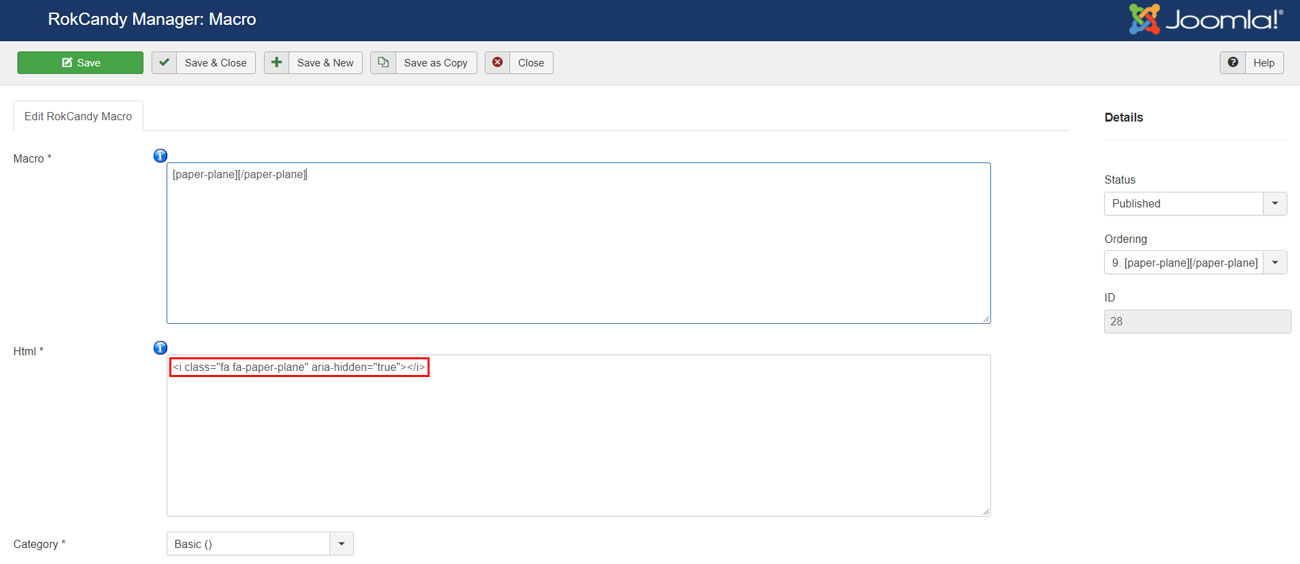Click the fa-paper-plane HTML code text
Viewport: 1300px width, 564px height.
(x=299, y=367)
